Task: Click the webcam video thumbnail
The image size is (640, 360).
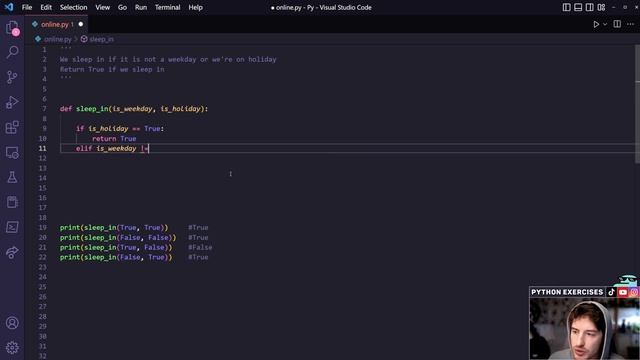Action: [584, 329]
